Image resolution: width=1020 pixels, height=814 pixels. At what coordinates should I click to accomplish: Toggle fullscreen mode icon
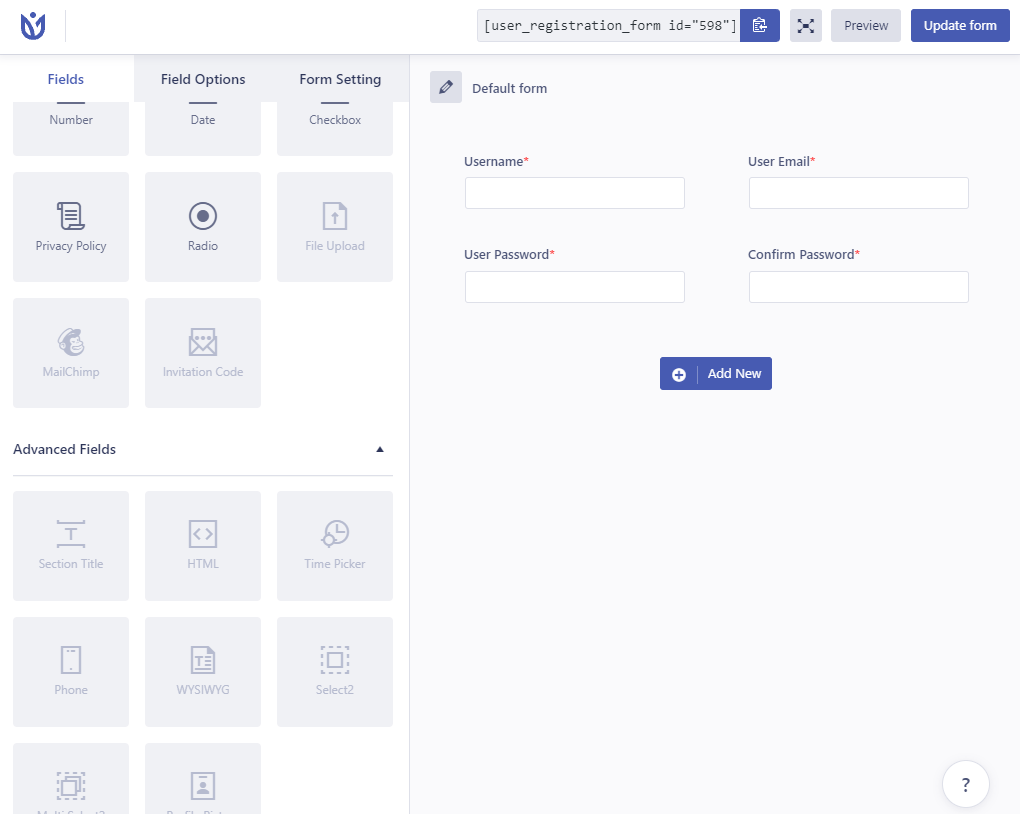tap(805, 25)
